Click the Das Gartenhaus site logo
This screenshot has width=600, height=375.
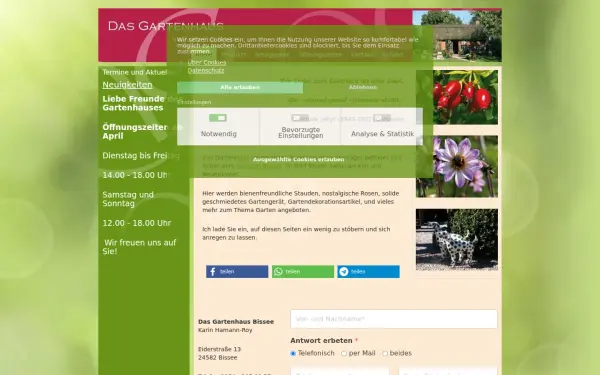(166, 26)
